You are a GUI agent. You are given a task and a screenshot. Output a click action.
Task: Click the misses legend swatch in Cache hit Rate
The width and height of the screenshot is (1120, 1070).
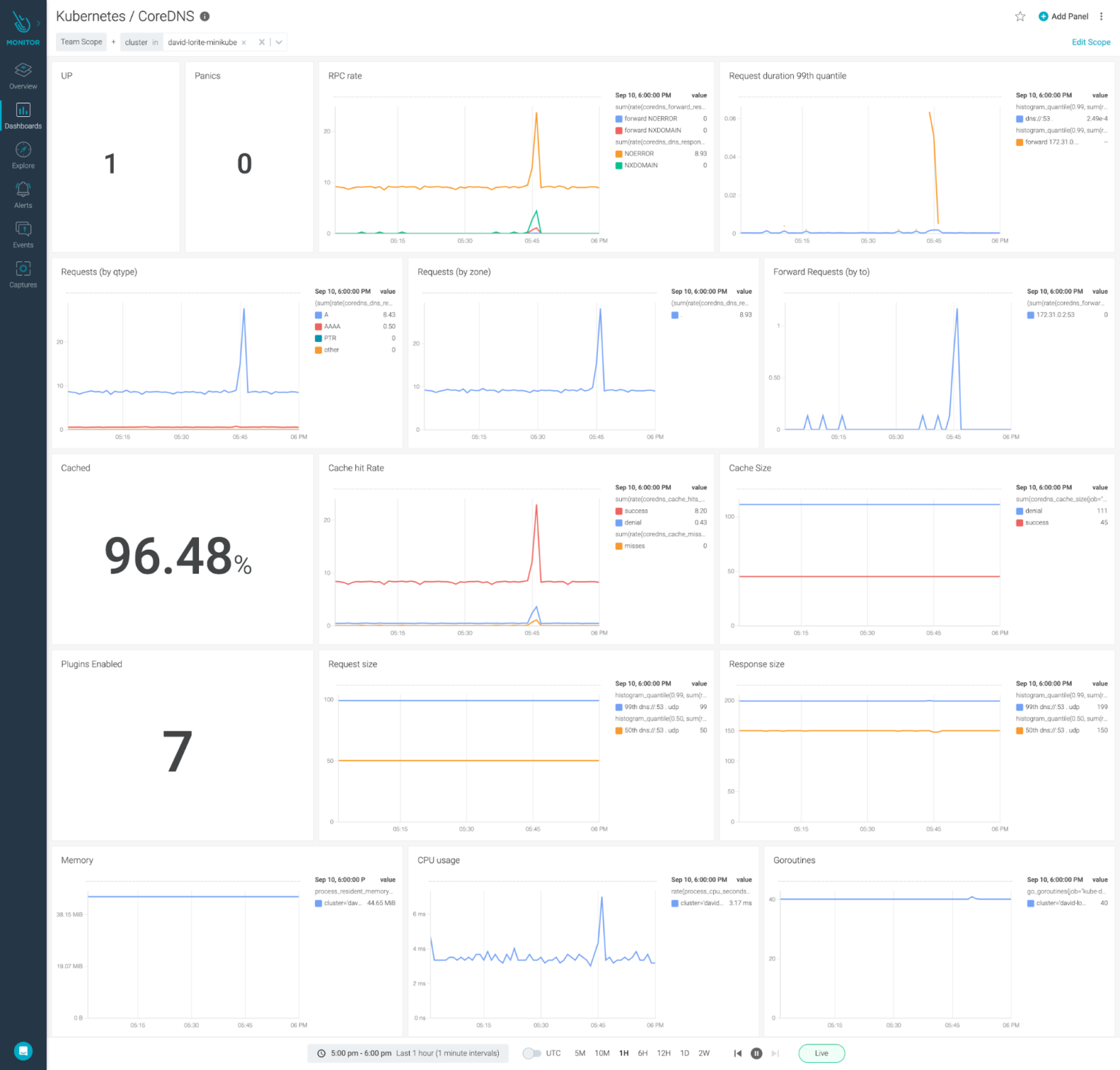(619, 546)
